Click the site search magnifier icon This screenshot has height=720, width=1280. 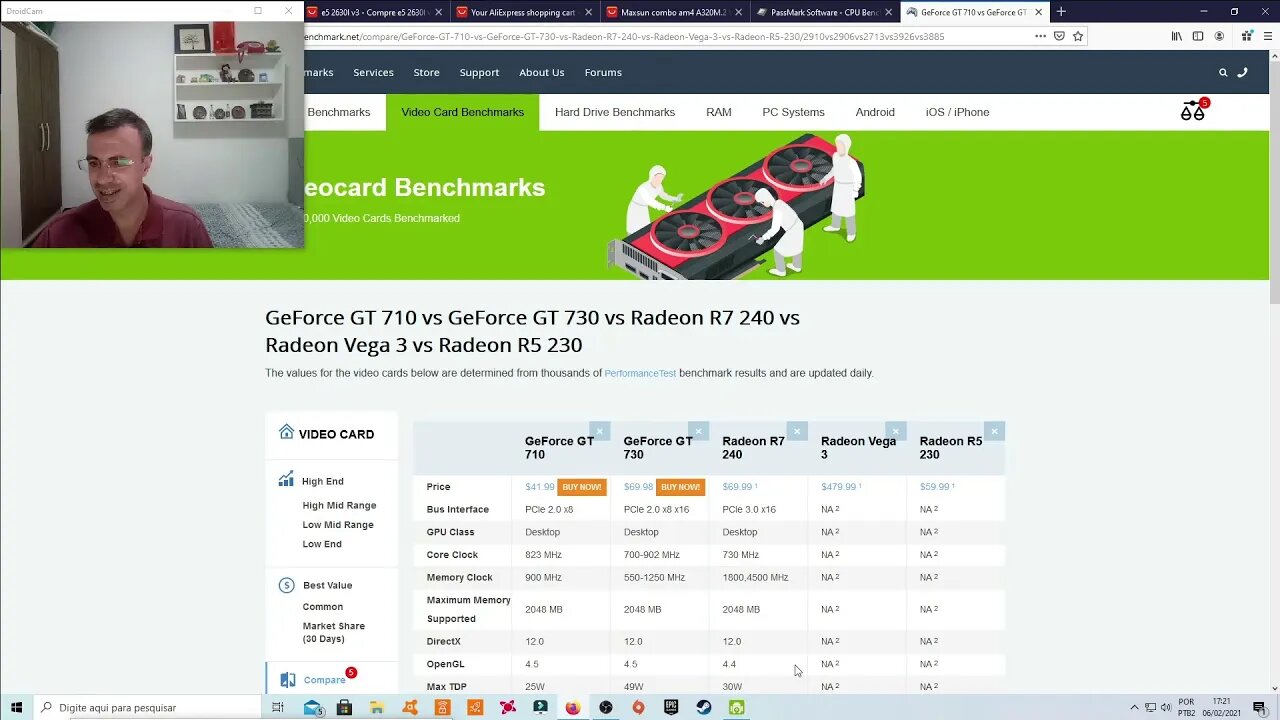pos(1222,72)
